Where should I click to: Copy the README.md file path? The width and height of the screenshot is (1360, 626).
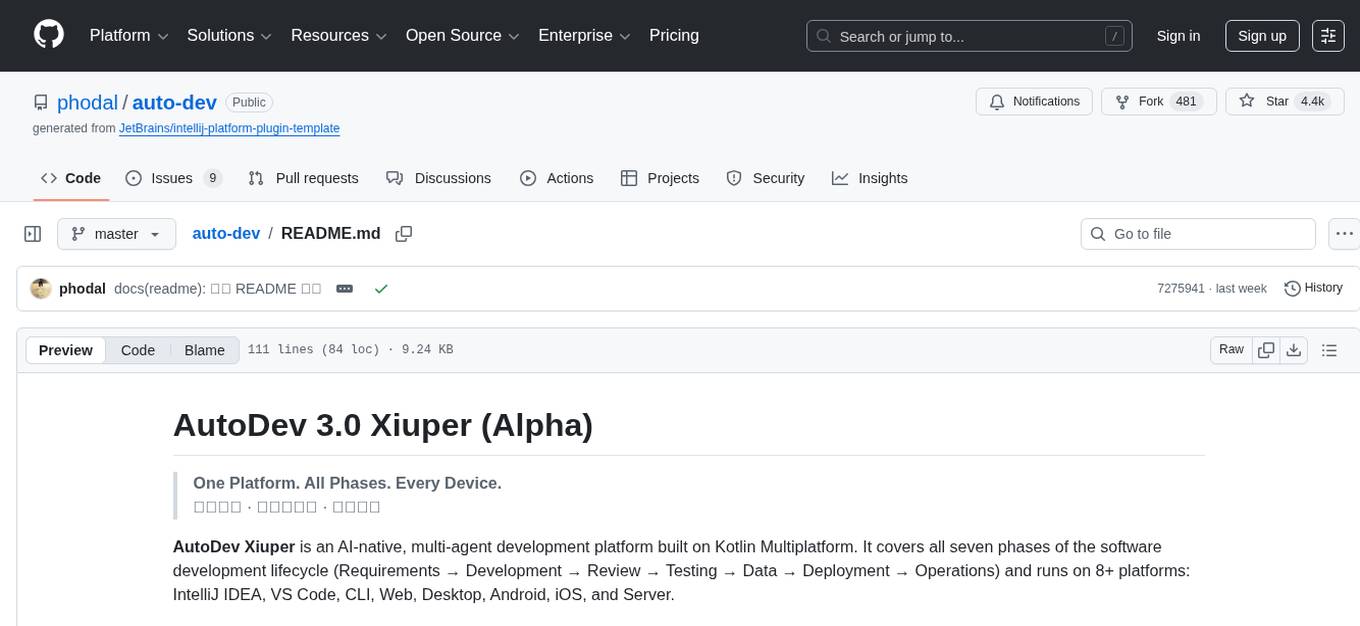click(x=404, y=234)
